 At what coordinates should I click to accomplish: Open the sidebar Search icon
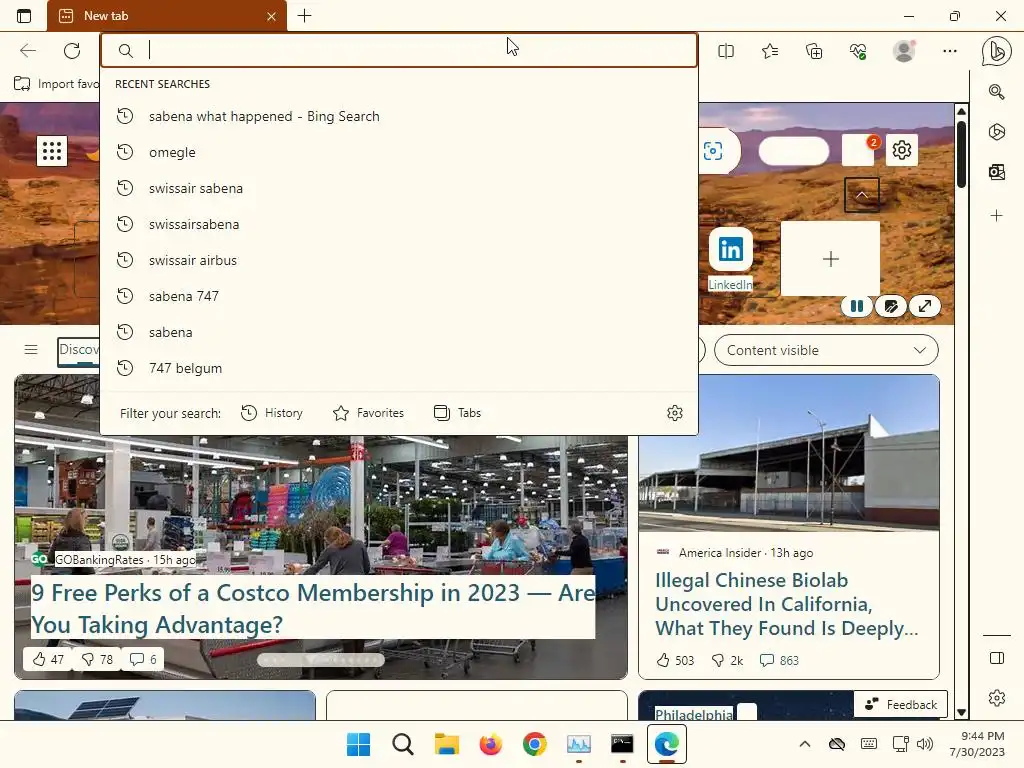997,92
